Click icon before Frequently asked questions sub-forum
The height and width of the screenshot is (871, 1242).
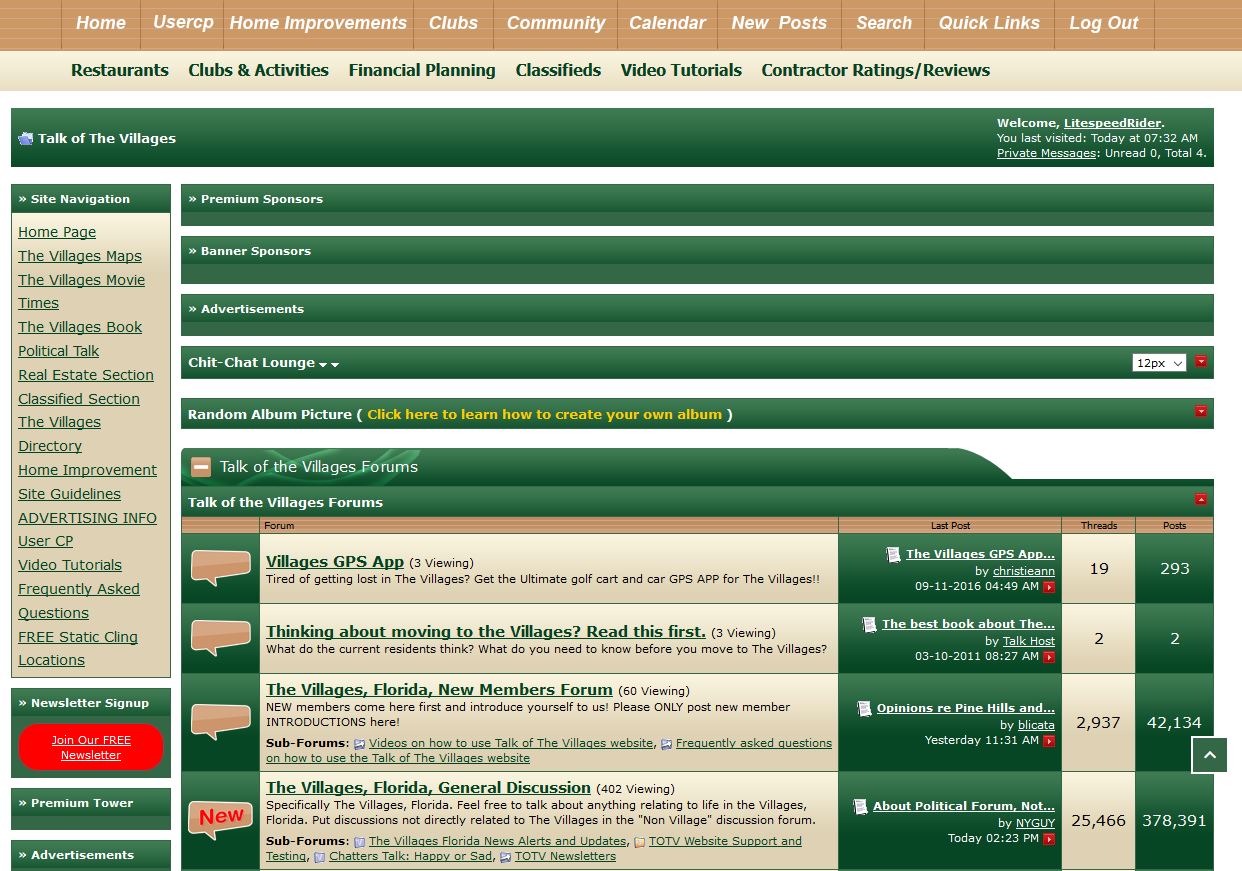pos(667,744)
